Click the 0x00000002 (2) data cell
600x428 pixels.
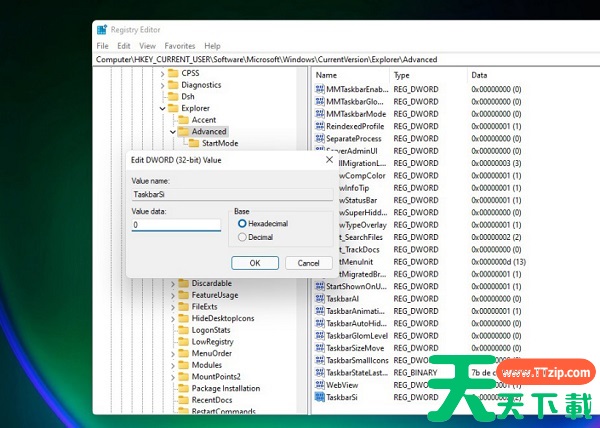point(496,237)
